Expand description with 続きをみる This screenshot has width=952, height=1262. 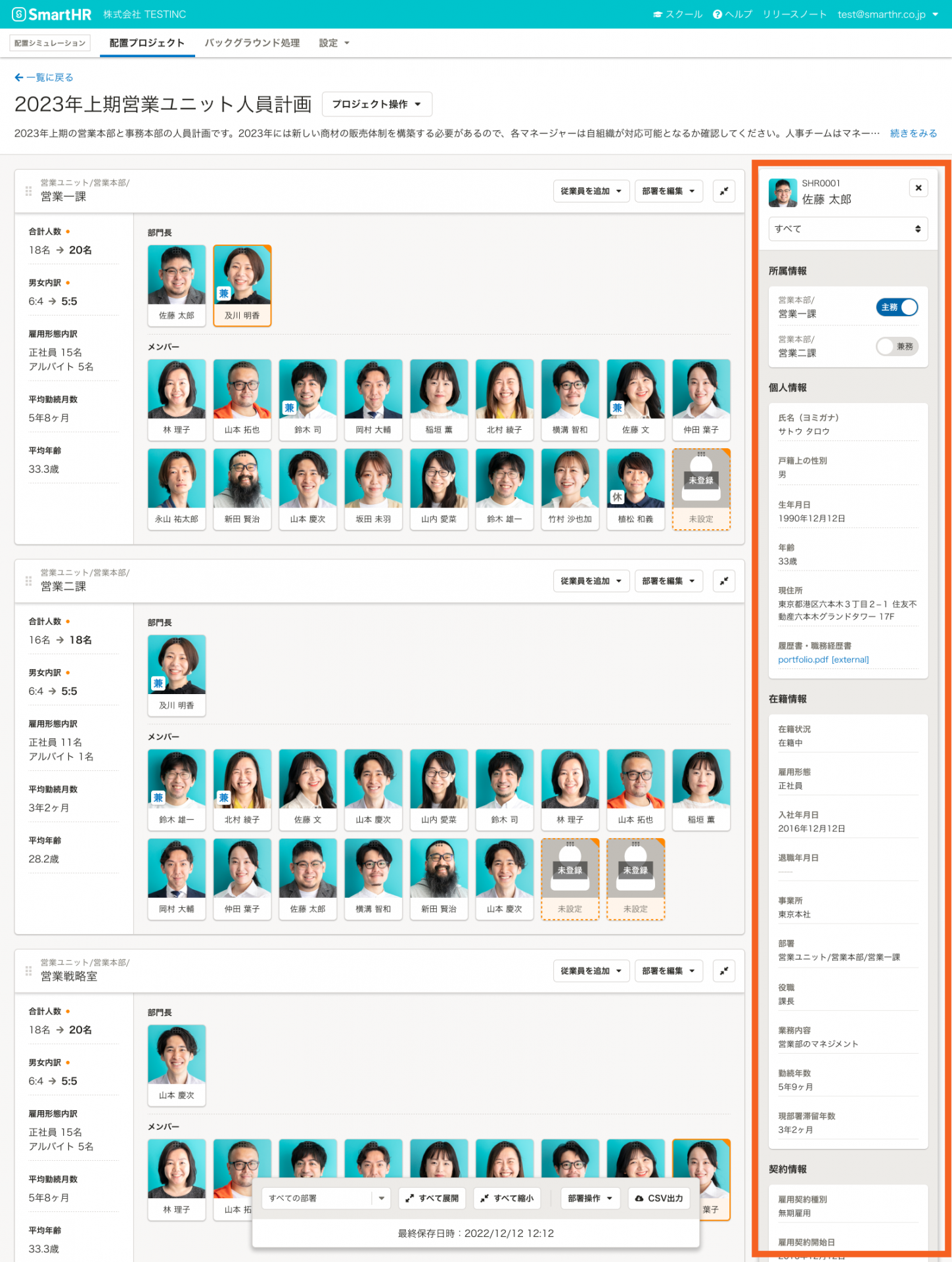pos(913,133)
